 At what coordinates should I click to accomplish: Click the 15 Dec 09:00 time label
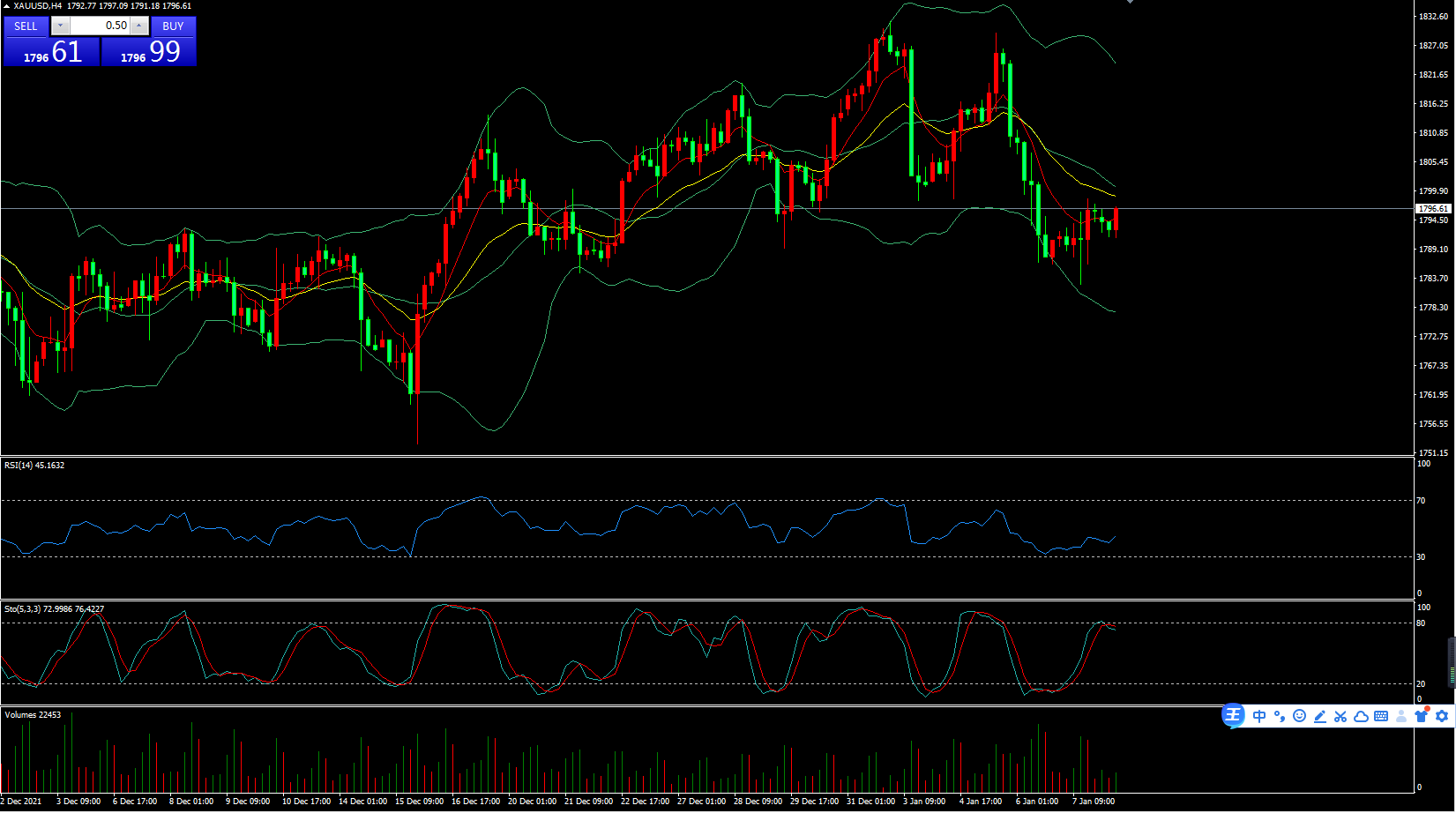(x=419, y=802)
